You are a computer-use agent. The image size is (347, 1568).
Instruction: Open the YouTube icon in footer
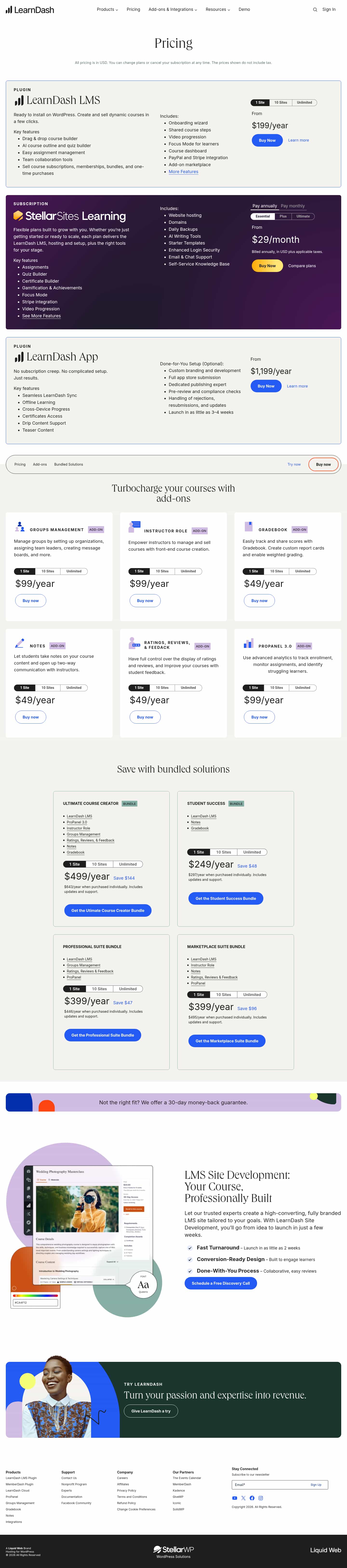point(235,1498)
